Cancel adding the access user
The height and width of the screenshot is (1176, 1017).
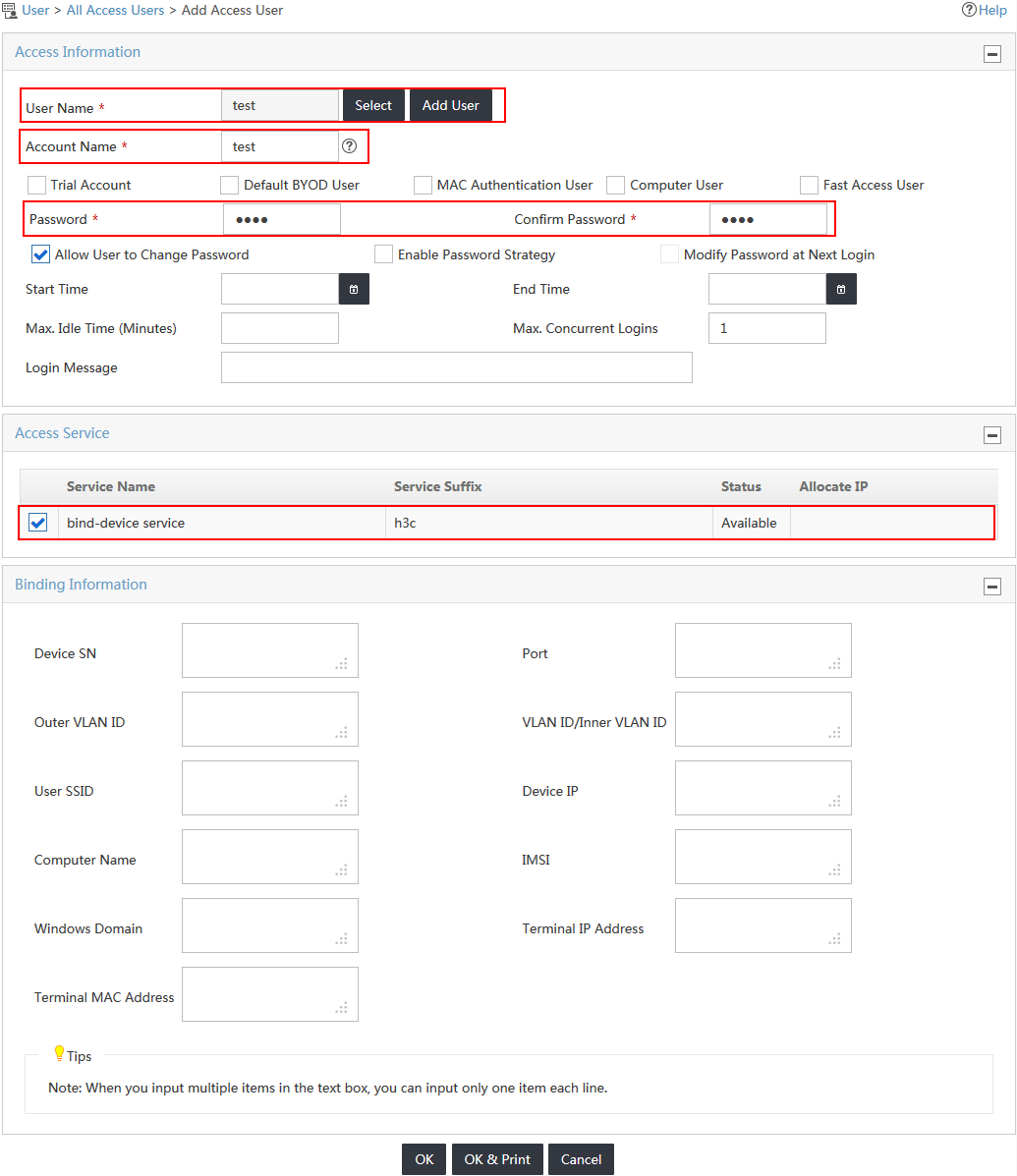pos(582,1159)
